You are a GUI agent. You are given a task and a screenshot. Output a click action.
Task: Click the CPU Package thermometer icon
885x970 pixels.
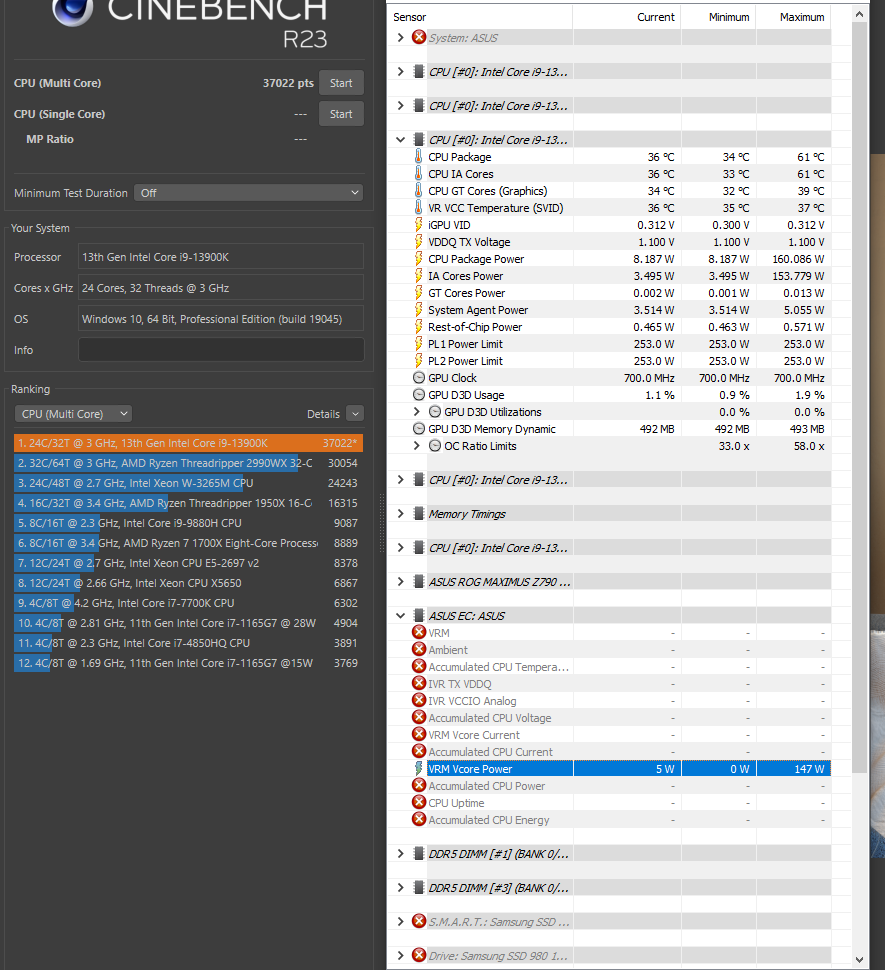pos(419,157)
